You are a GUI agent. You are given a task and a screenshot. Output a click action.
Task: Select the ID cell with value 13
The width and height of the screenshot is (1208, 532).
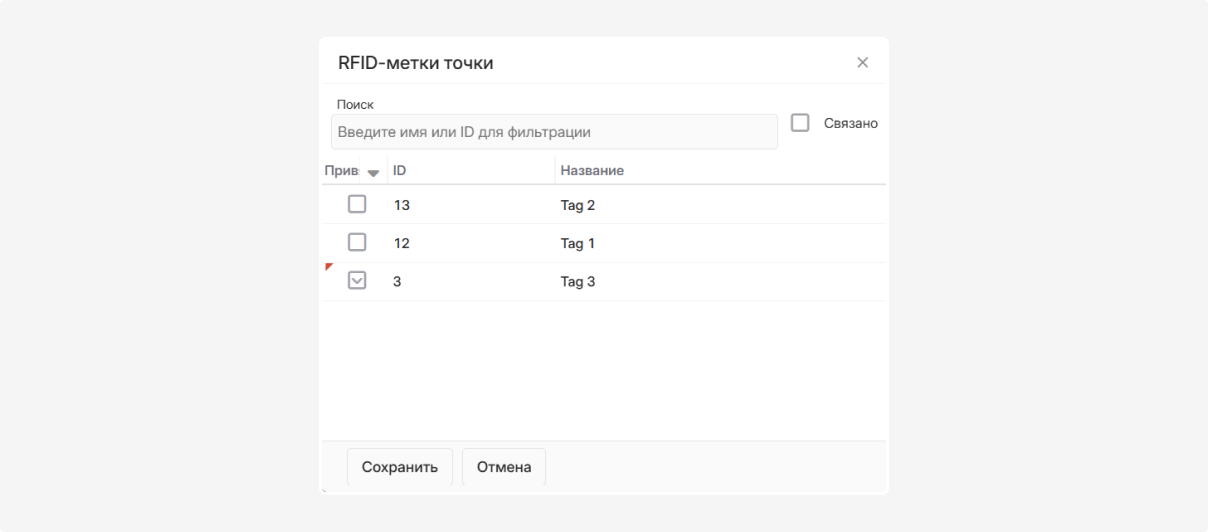[402, 205]
